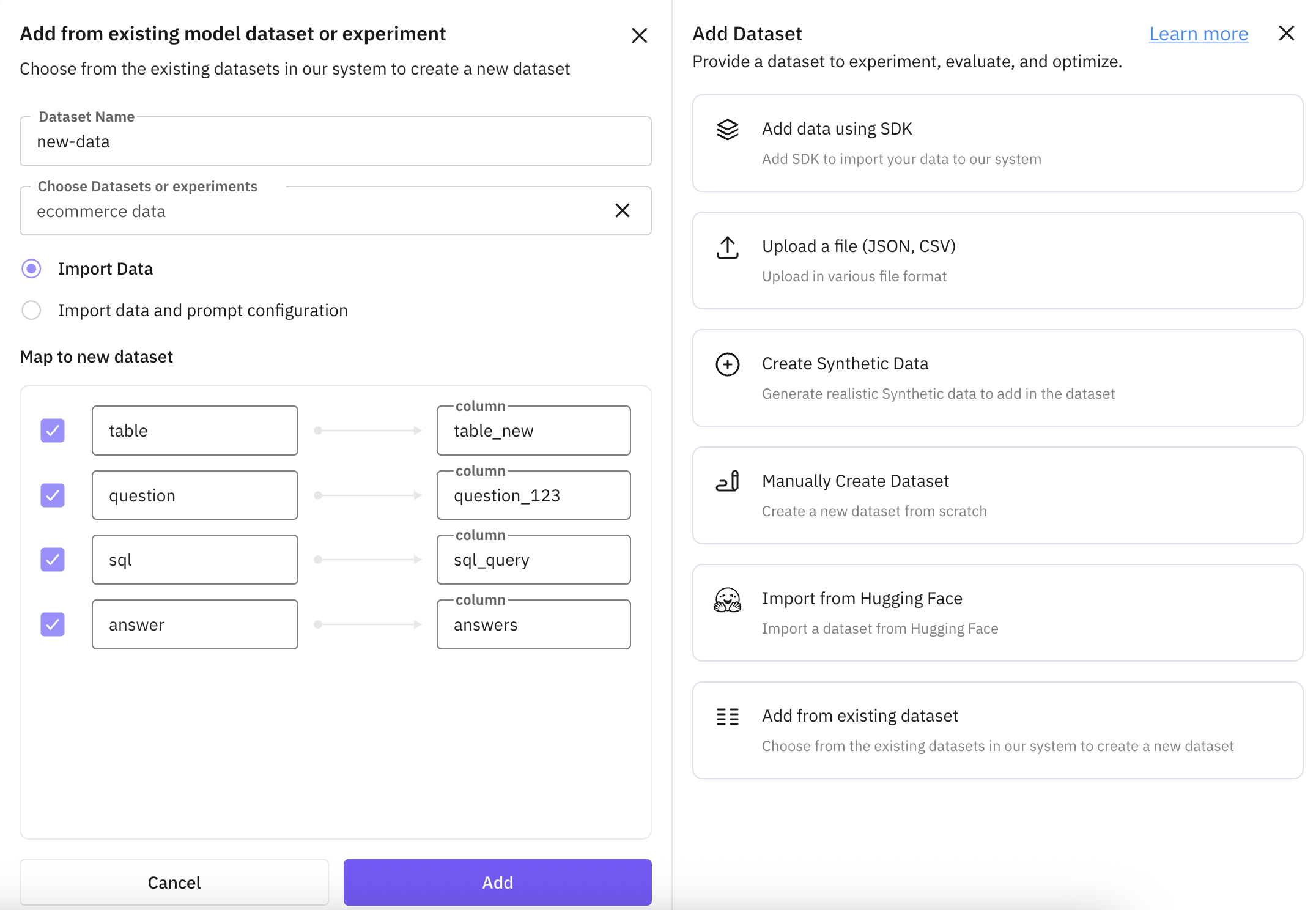This screenshot has height=910, width=1316.
Task: Select the Import Data radio button
Action: coord(31,269)
